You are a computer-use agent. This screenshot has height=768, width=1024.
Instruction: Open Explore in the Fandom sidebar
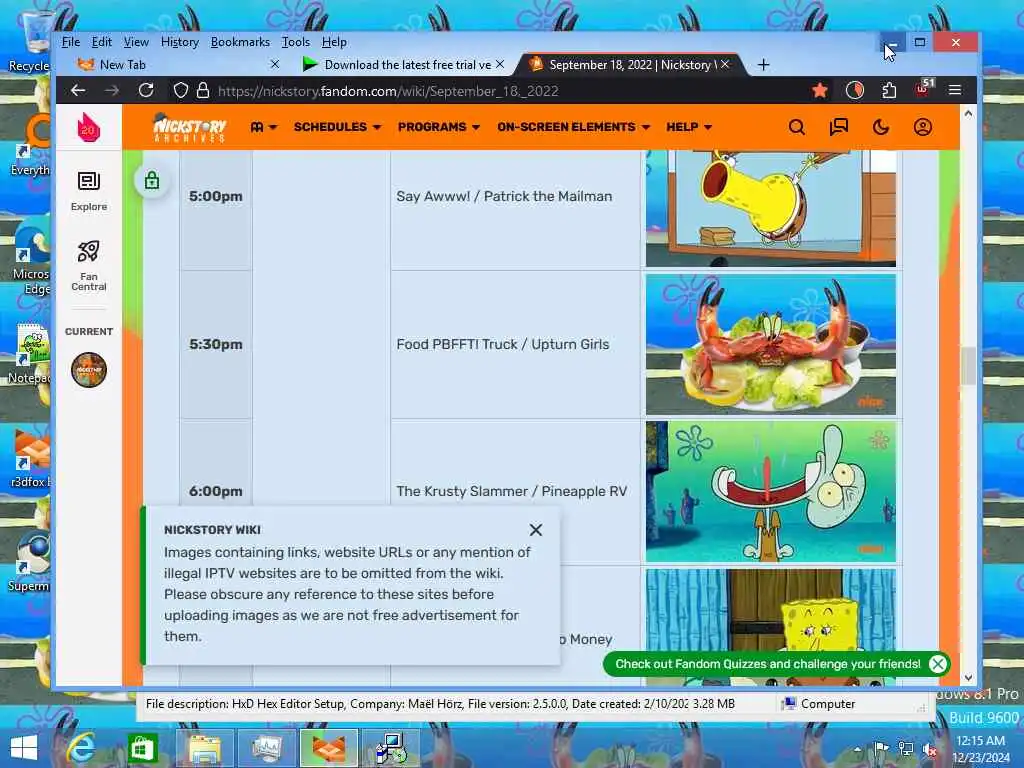[89, 191]
